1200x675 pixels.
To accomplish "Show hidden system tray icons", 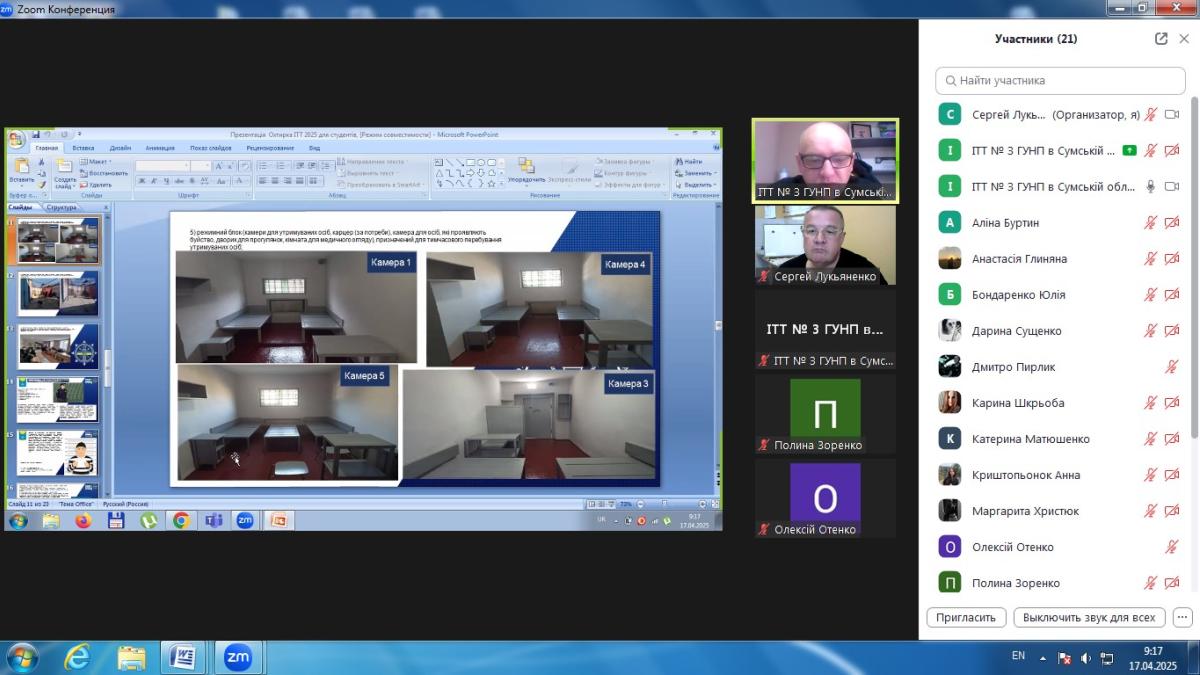I will click(1043, 658).
